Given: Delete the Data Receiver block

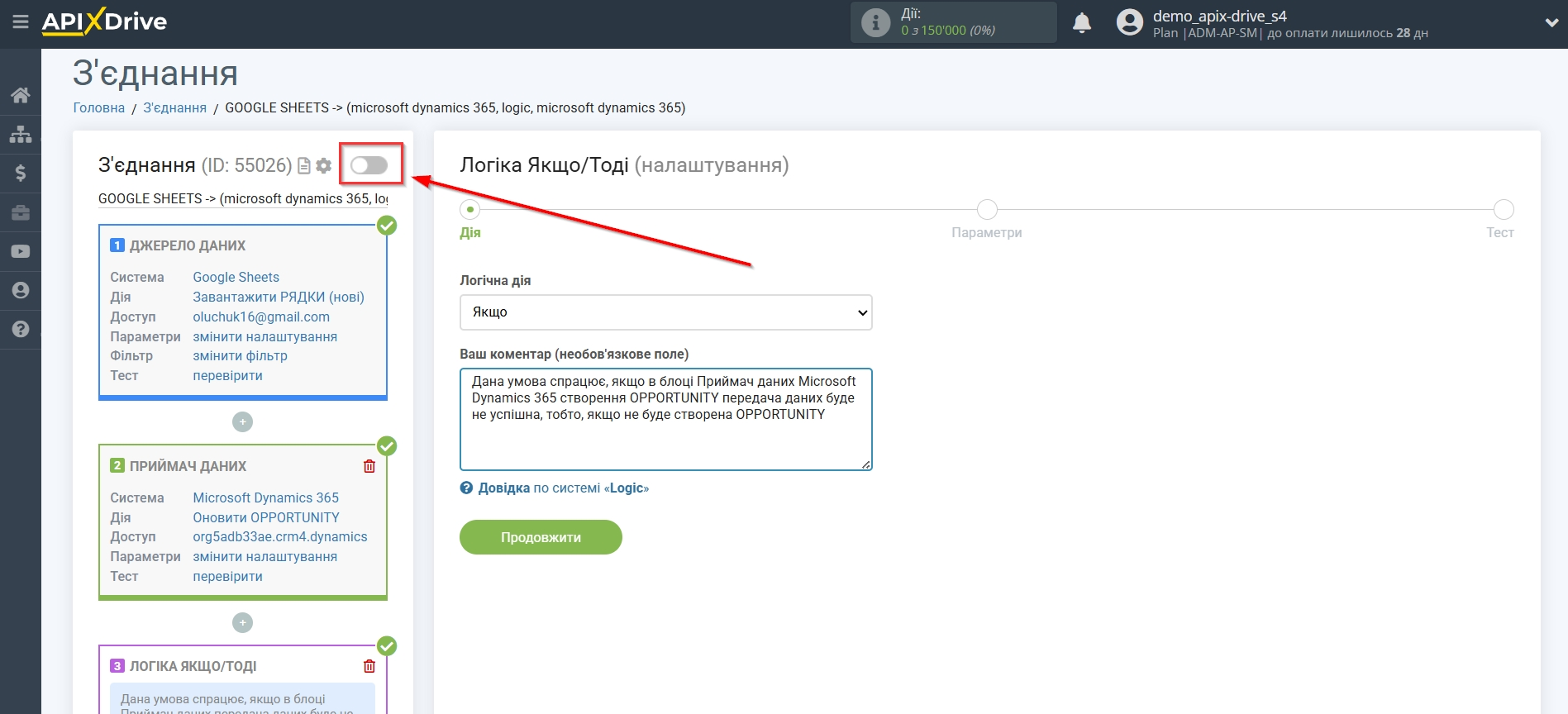Looking at the screenshot, I should pyautogui.click(x=369, y=466).
